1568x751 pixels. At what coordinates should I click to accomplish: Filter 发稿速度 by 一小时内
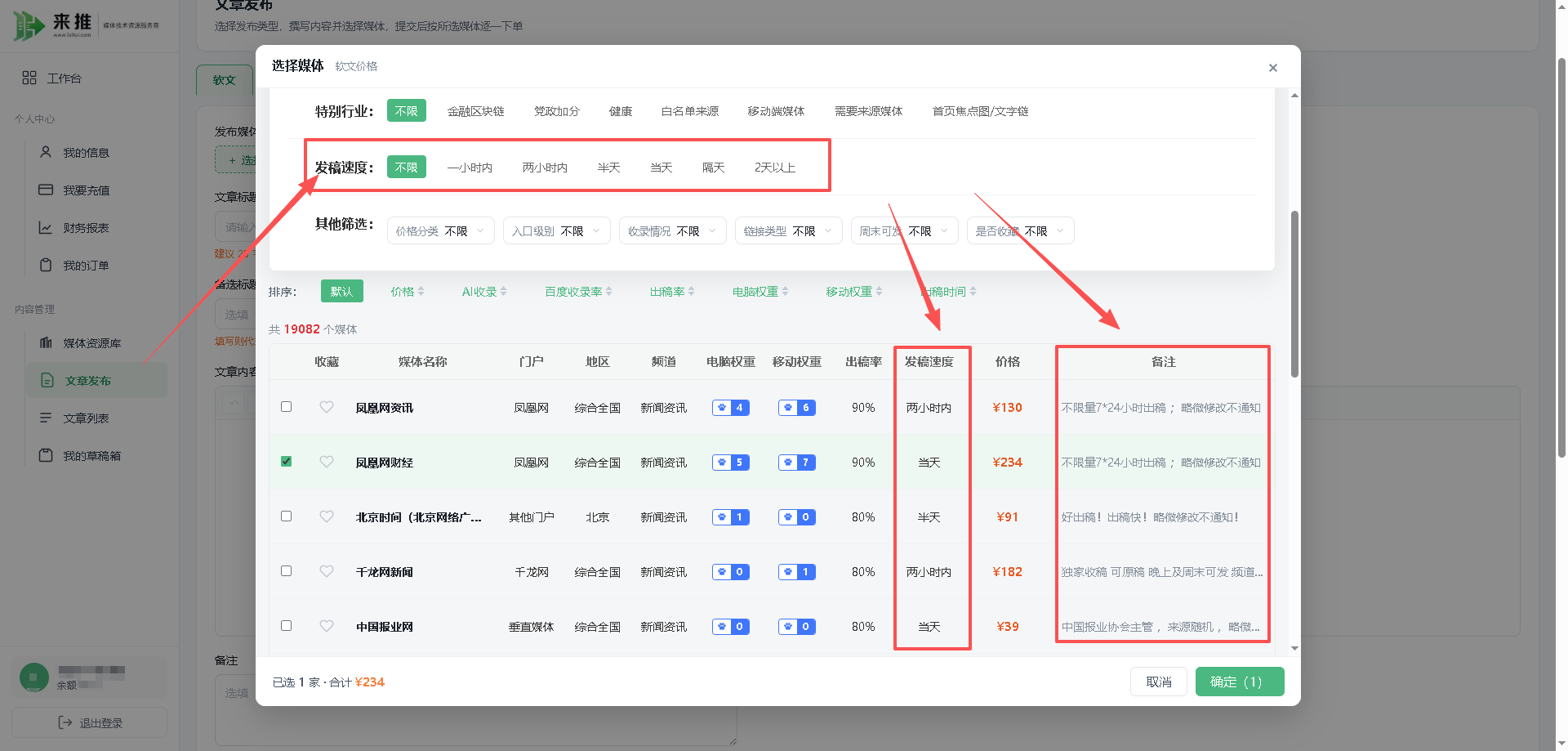(470, 168)
